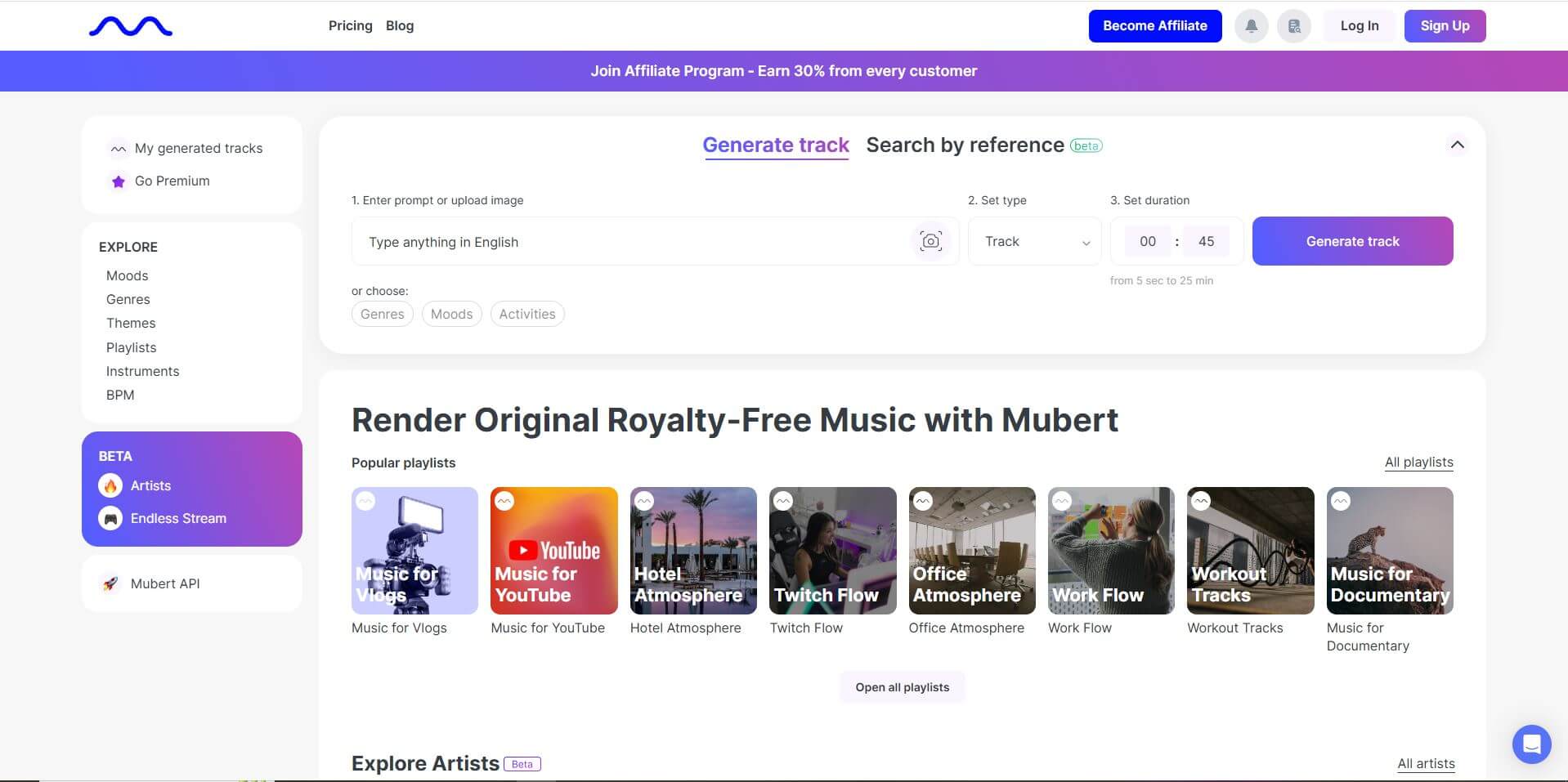Open the Track type dropdown
The width and height of the screenshot is (1568, 782).
[x=1035, y=241]
